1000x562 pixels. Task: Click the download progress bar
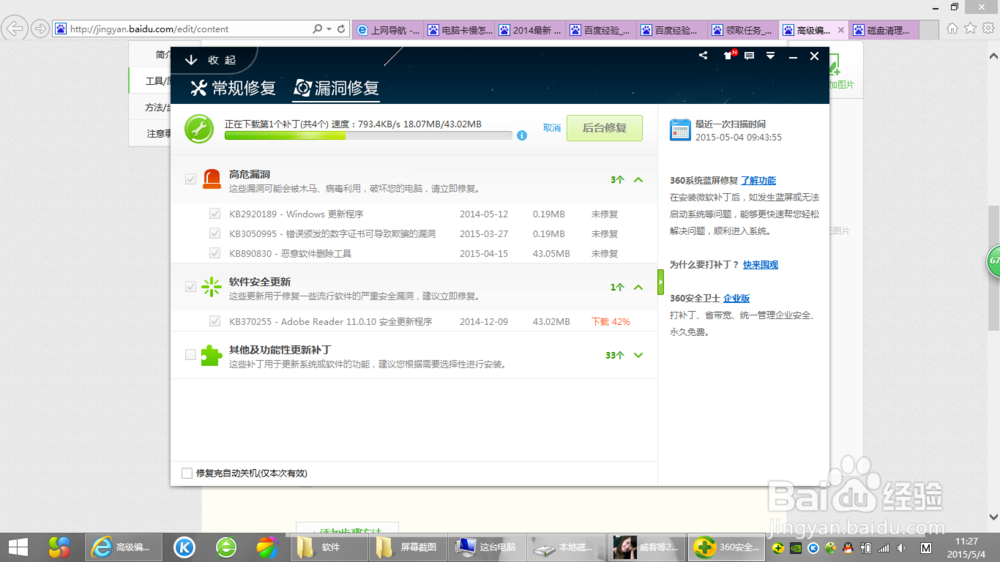point(368,135)
